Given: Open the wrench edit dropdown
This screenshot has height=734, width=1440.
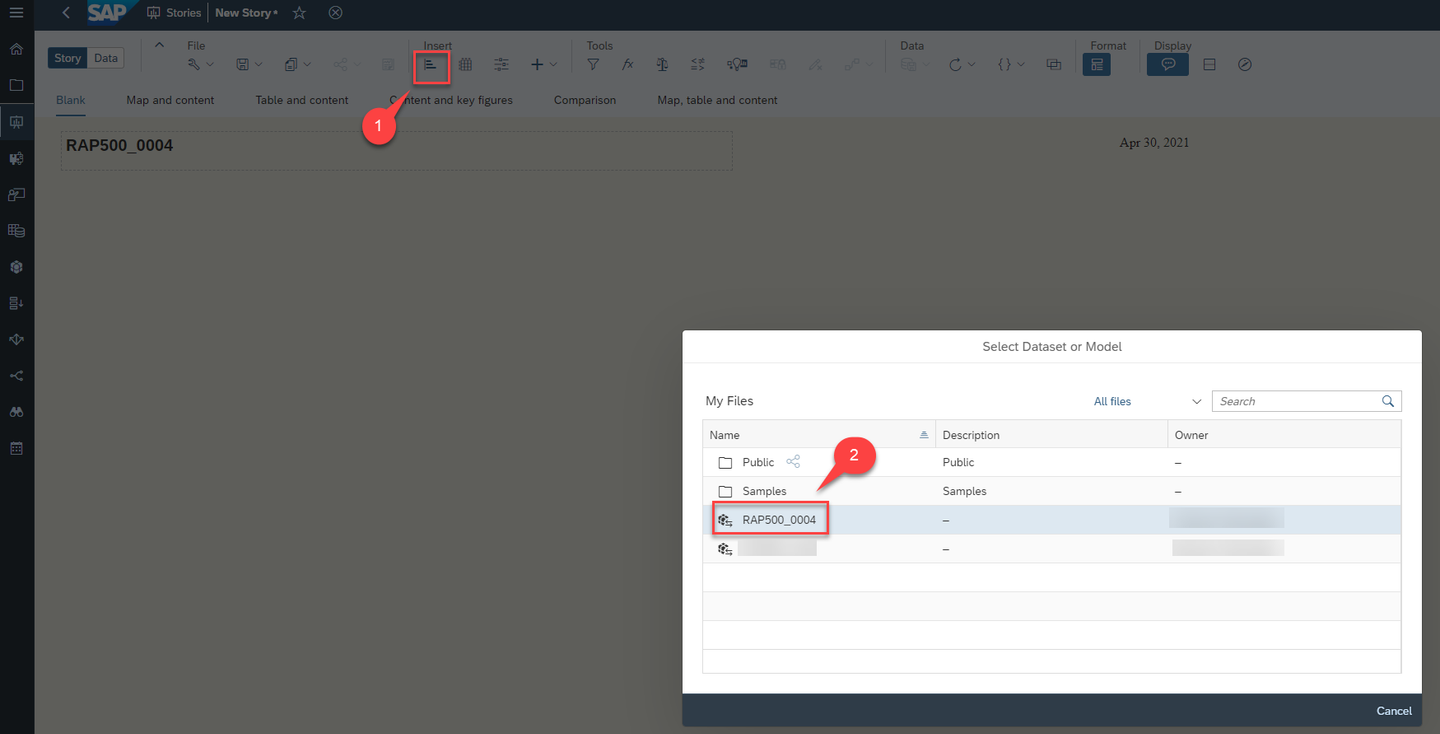Looking at the screenshot, I should coord(201,65).
